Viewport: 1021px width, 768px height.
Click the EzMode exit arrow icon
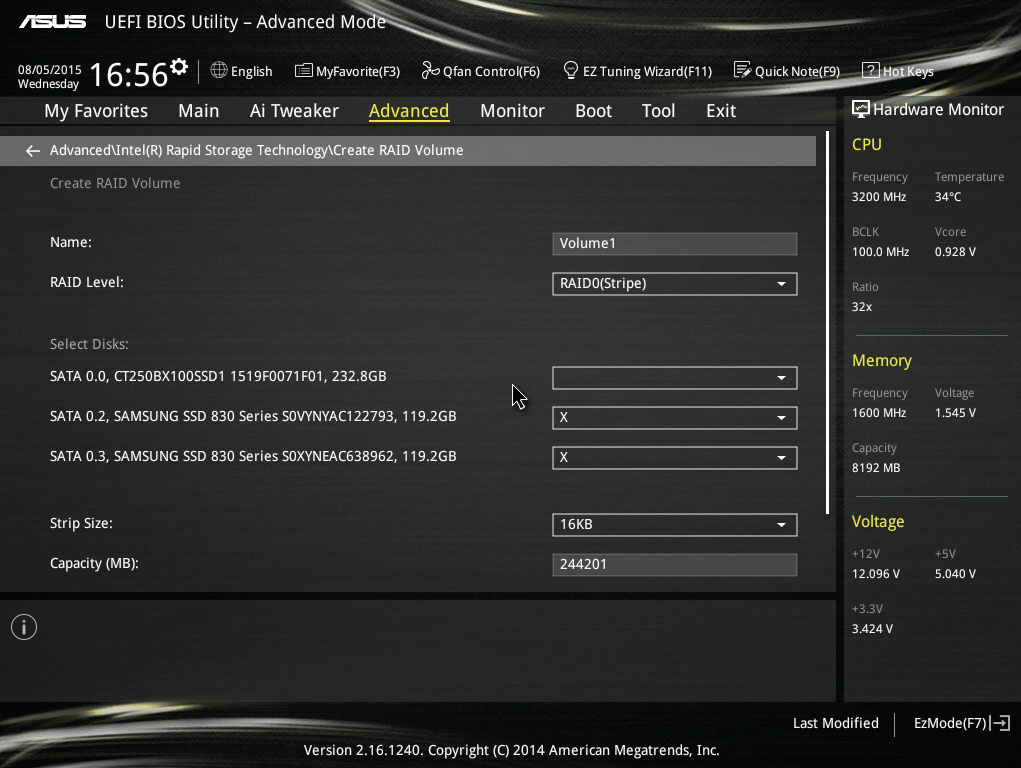(1000, 723)
